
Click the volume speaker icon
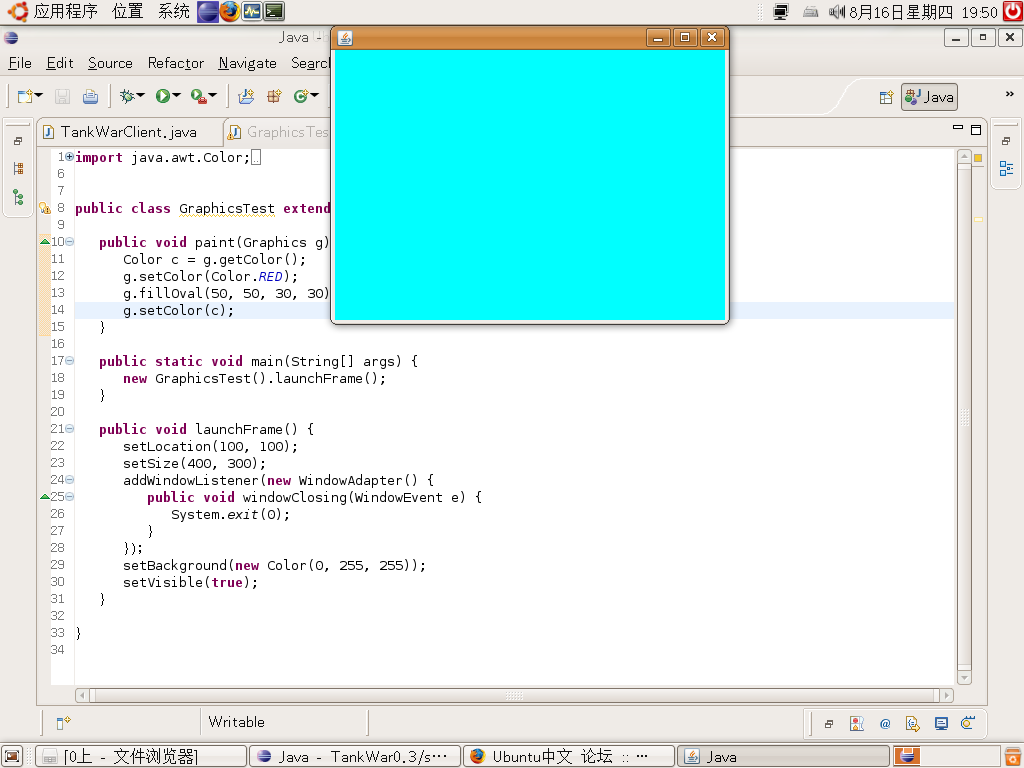(x=837, y=12)
